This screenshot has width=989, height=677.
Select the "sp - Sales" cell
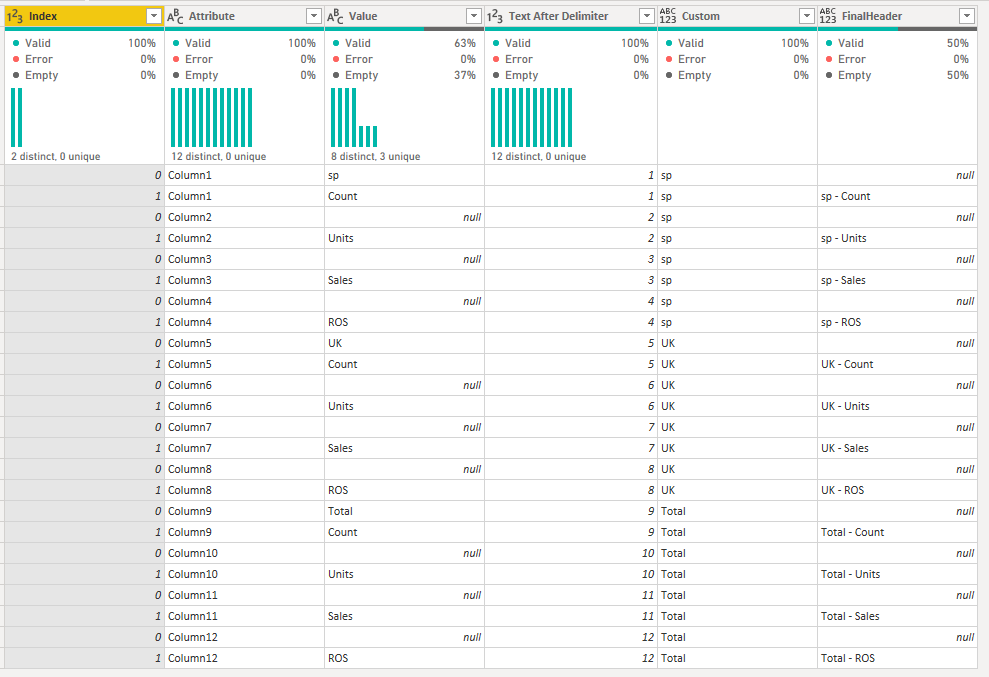click(898, 280)
